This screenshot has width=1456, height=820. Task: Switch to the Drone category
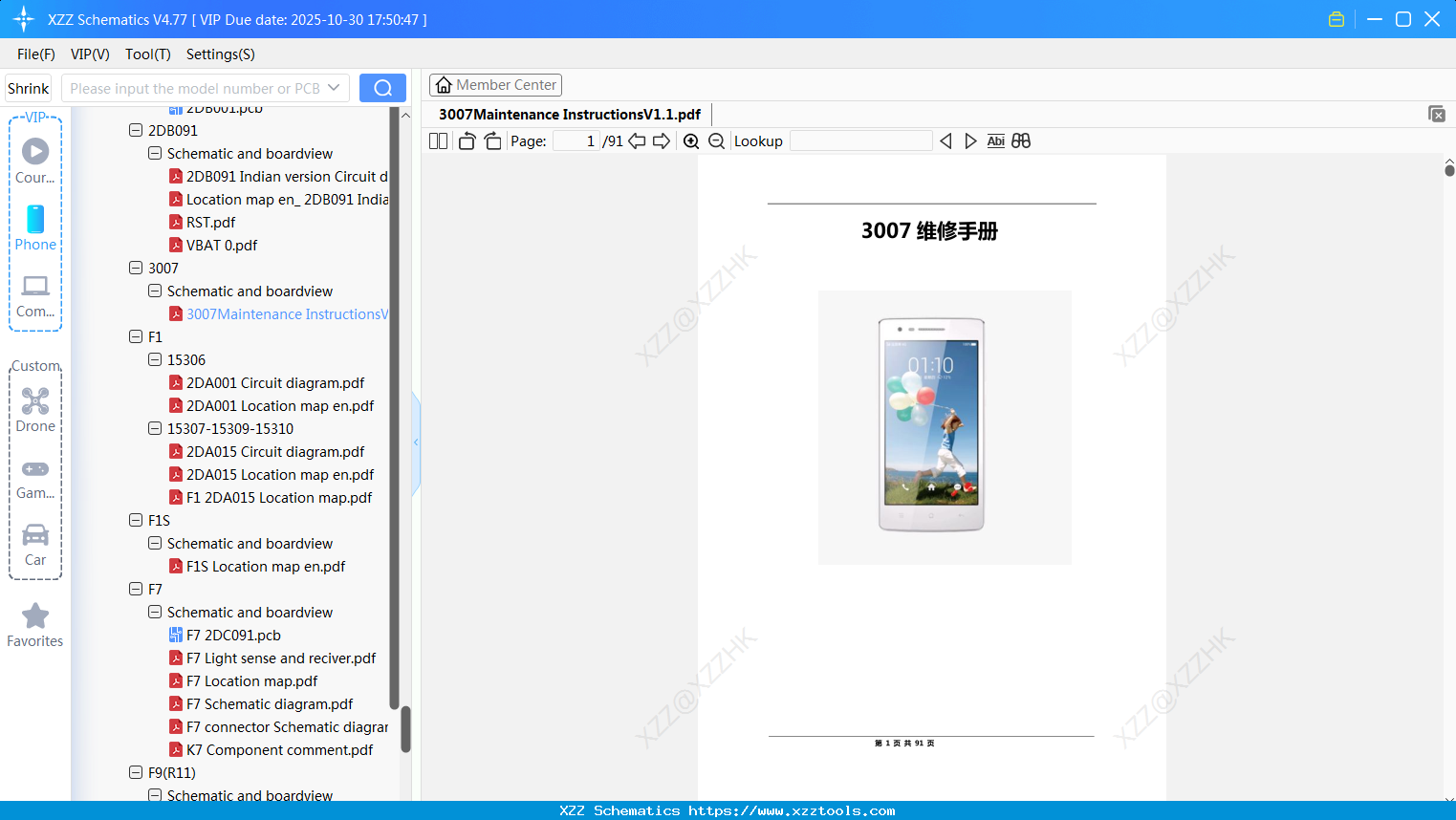point(35,410)
